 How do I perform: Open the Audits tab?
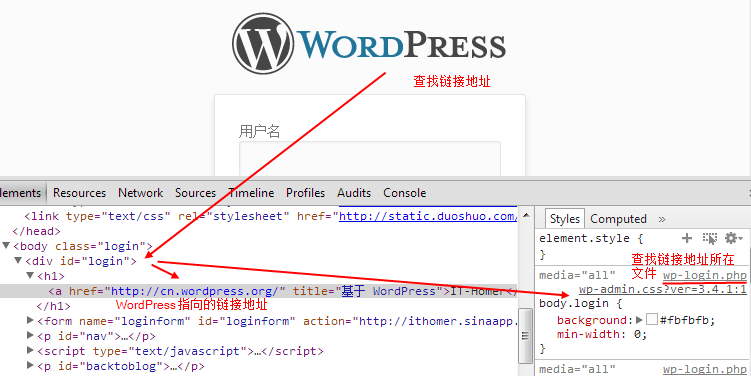(354, 193)
